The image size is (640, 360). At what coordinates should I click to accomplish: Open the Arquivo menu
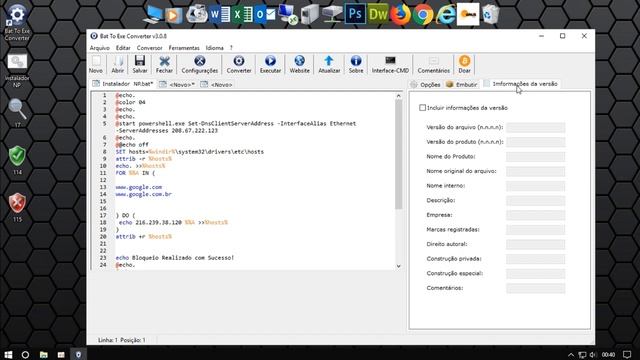point(100,48)
